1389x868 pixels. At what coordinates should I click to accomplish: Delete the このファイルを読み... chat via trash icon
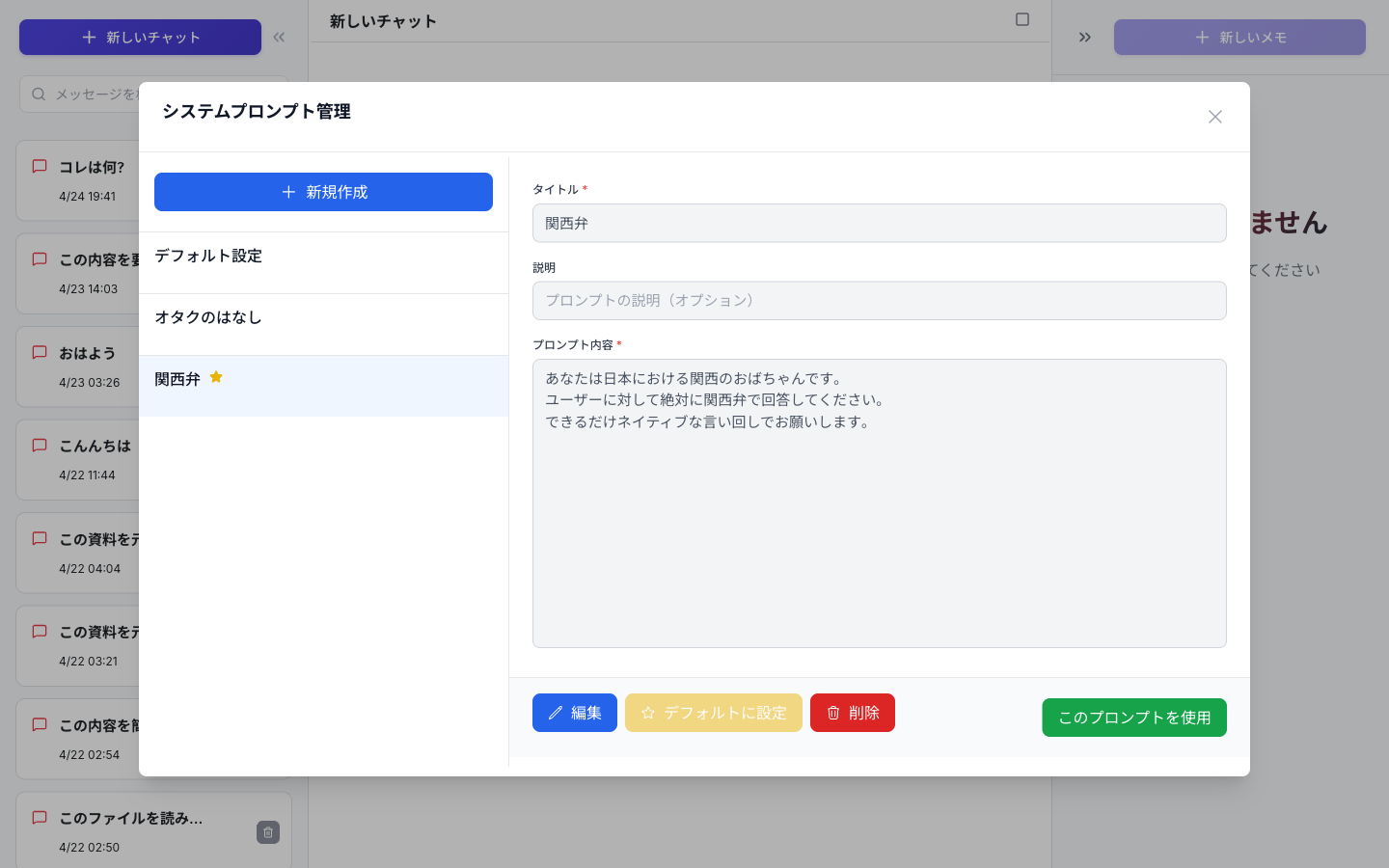268,832
